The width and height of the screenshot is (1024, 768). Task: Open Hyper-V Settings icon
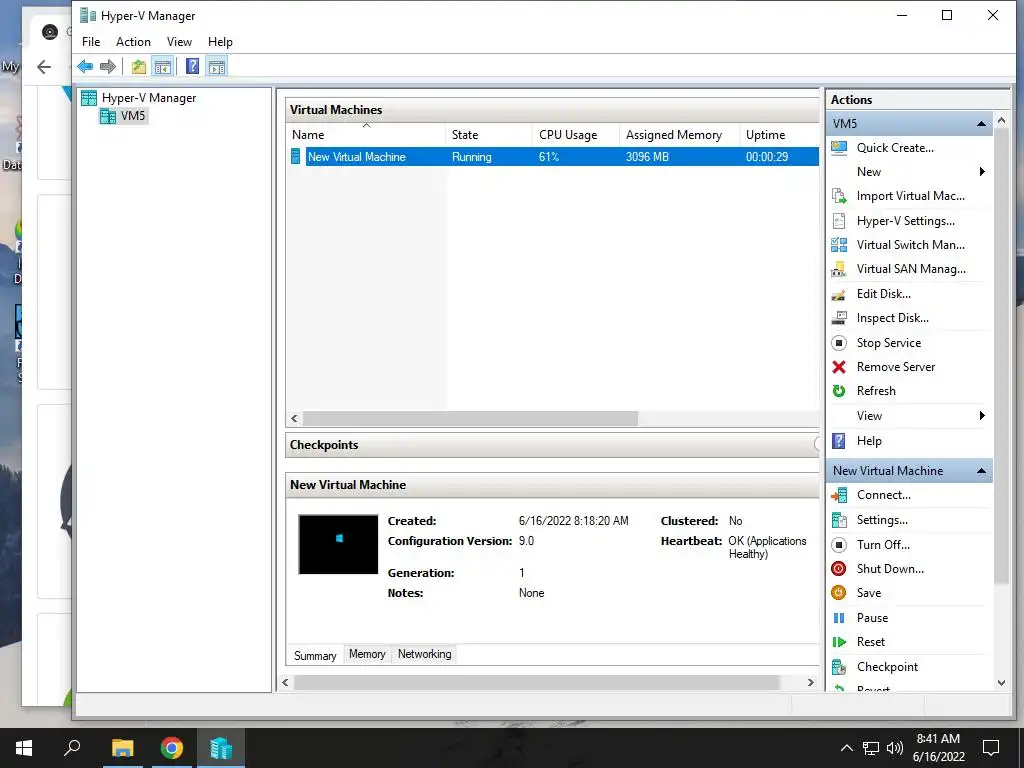click(x=839, y=221)
